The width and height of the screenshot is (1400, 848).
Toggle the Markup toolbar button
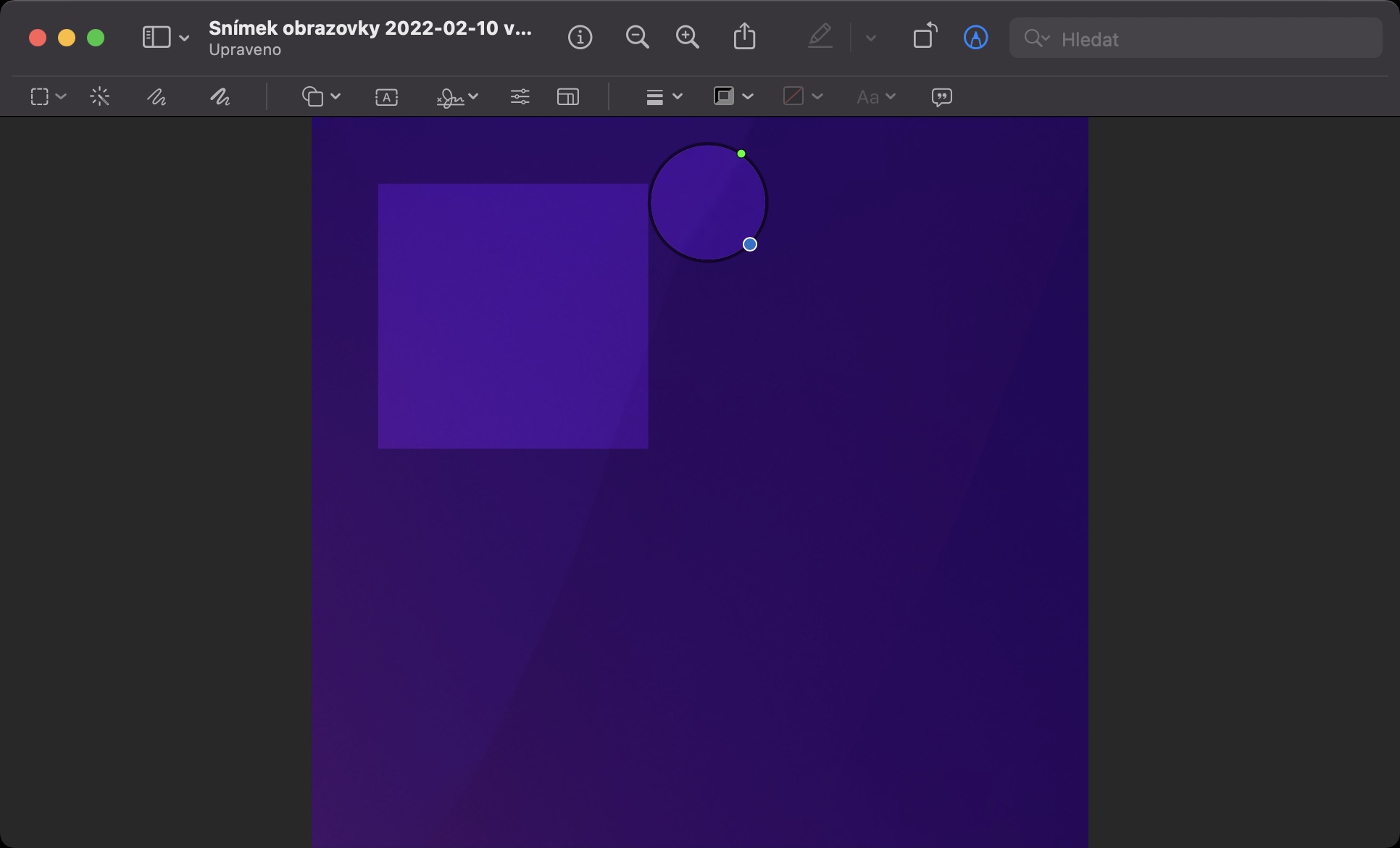point(975,38)
